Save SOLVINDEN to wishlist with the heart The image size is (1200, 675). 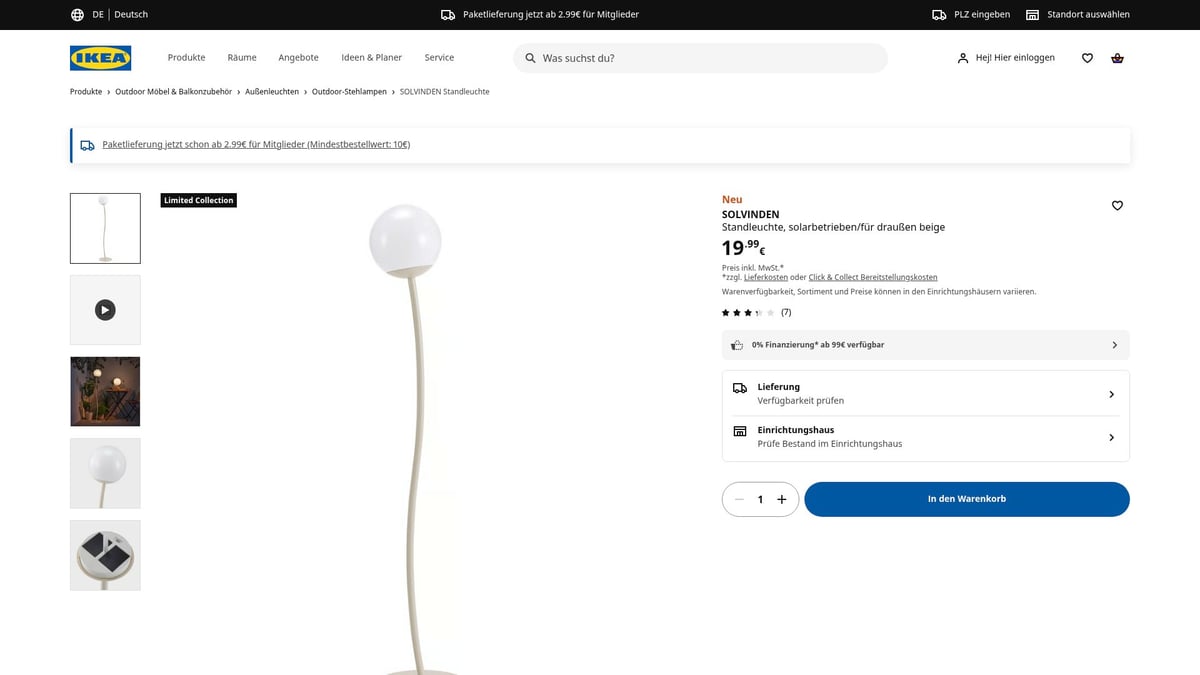coord(1117,205)
